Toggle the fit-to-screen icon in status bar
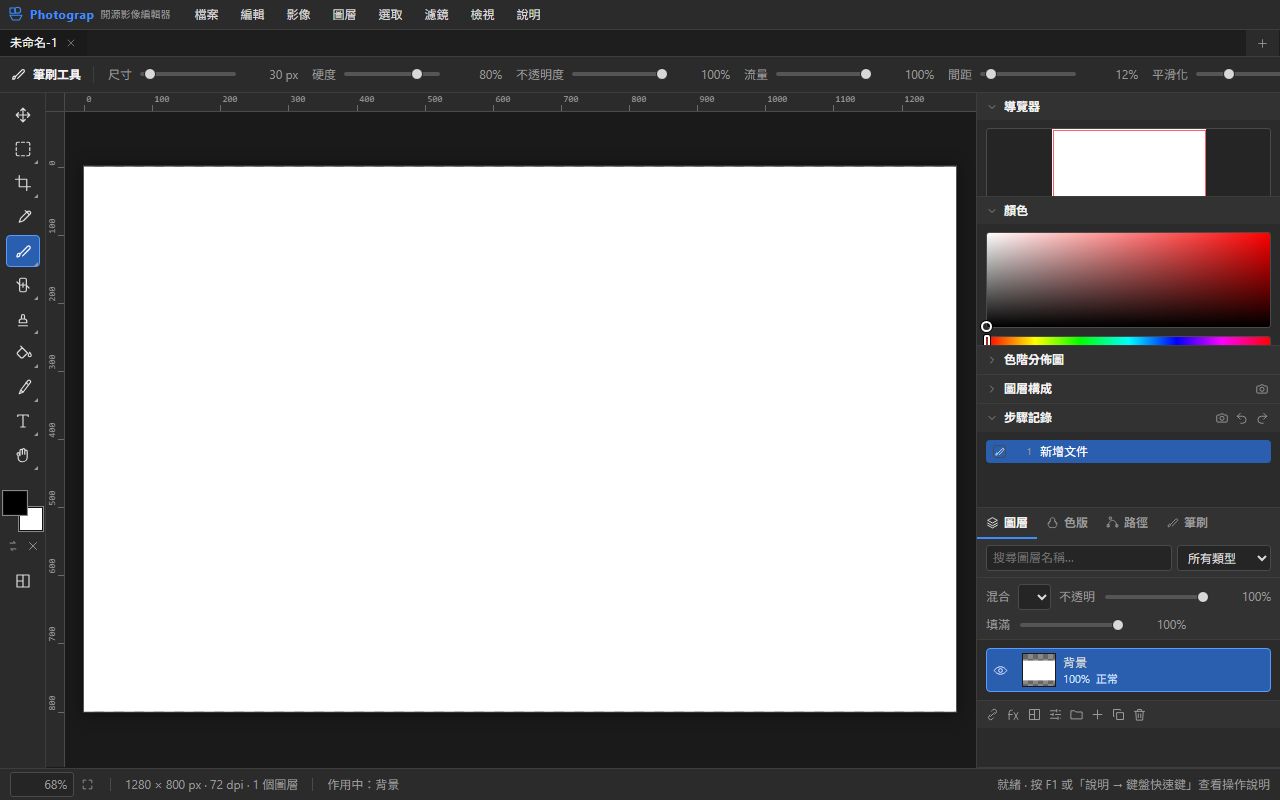 point(88,785)
